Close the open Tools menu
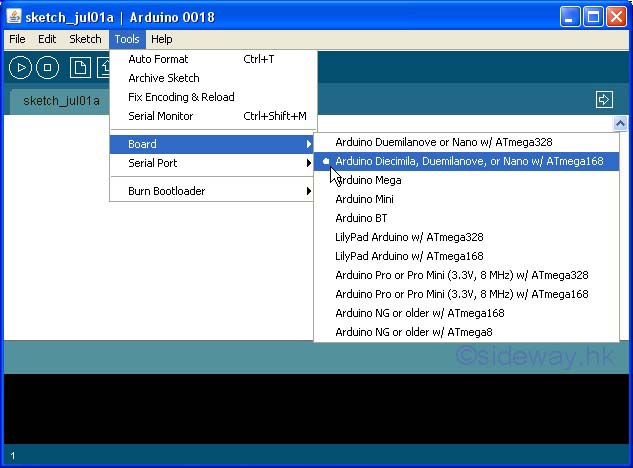 [127, 39]
